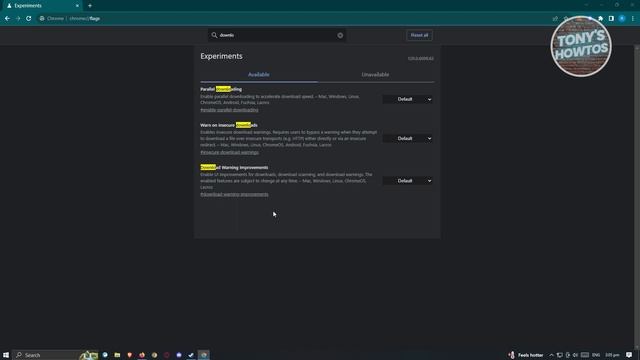640x360 pixels.
Task: Open Warn on insecure downloads dropdown
Action: pyautogui.click(x=407, y=138)
